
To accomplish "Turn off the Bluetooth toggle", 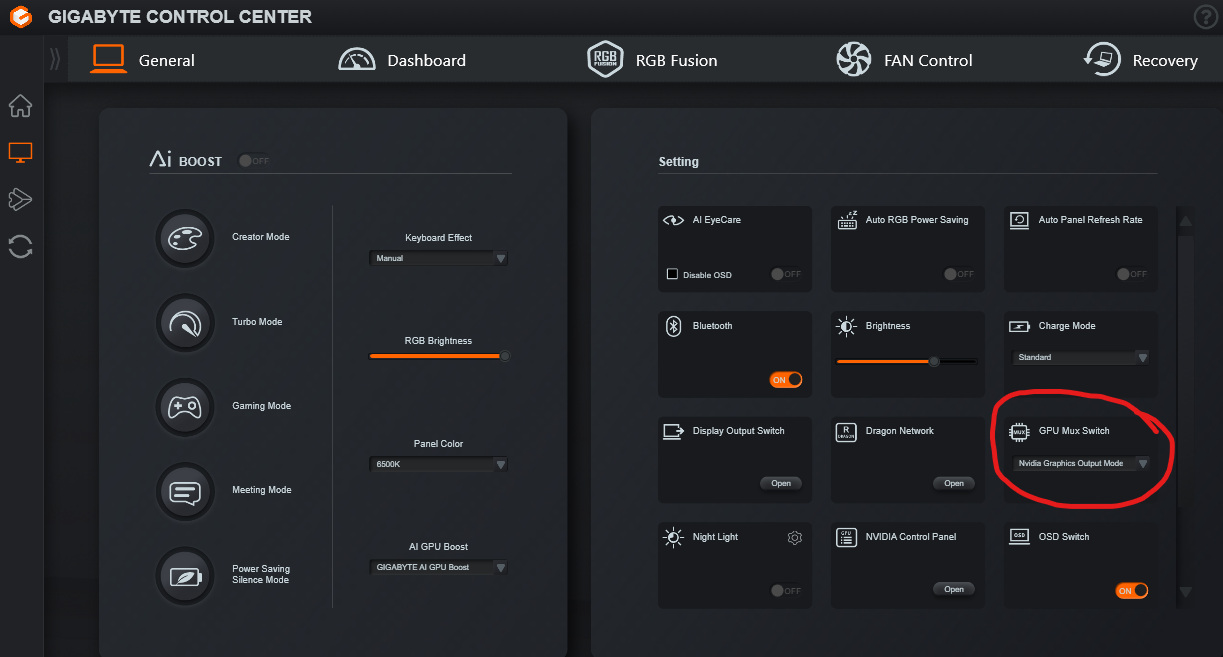I will point(786,380).
